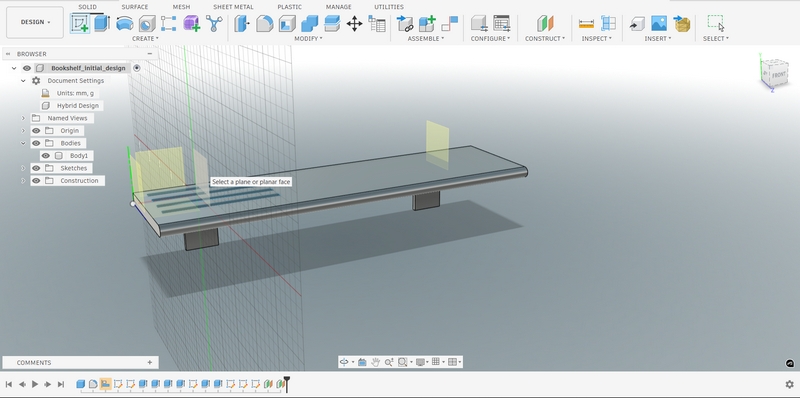Image resolution: width=800 pixels, height=398 pixels.
Task: Select the Insert Canvas image tool
Action: [x=659, y=23]
